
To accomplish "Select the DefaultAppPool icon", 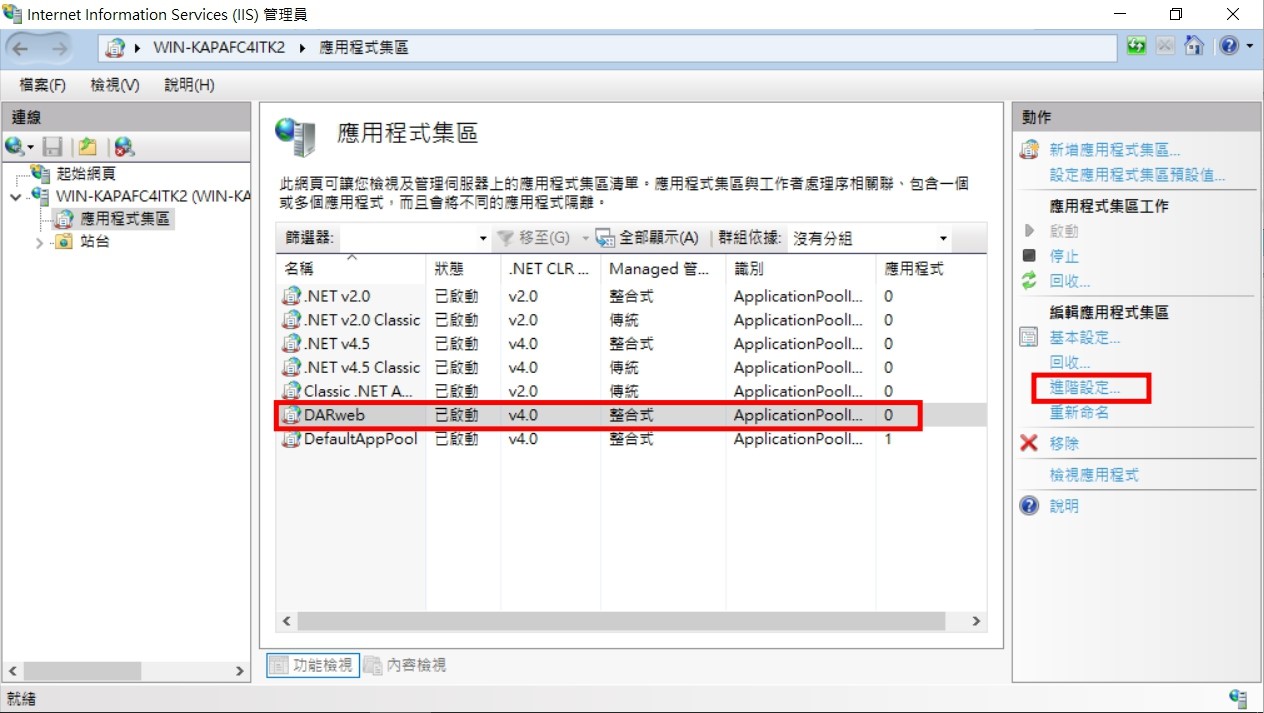I will (291, 439).
